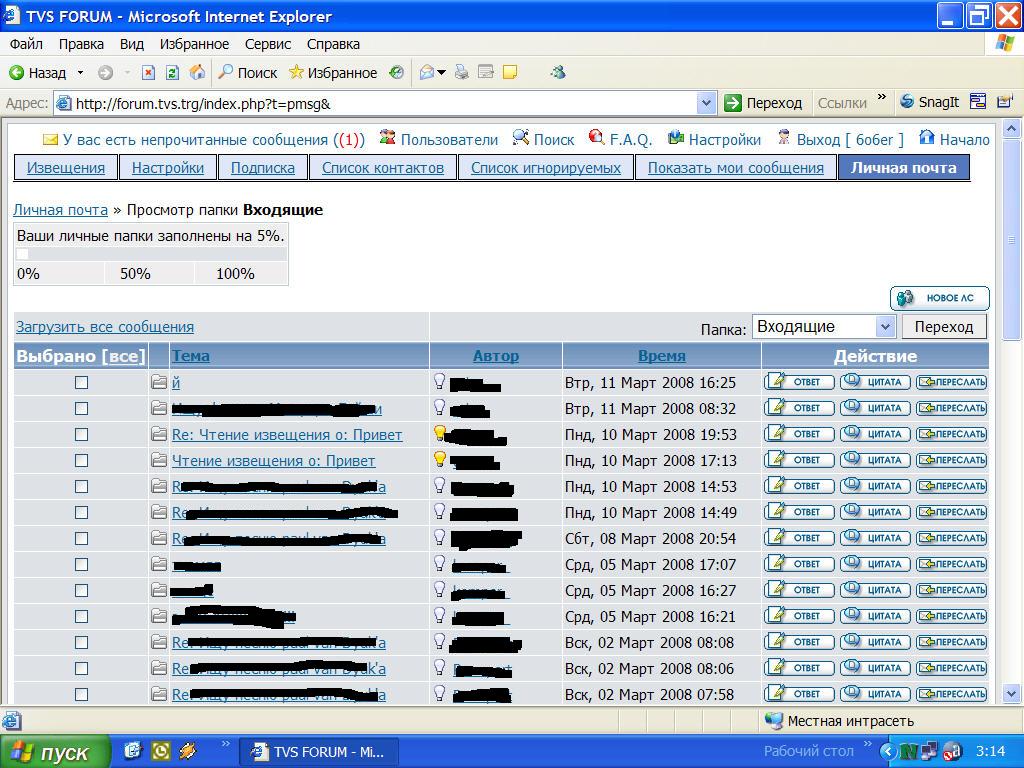Click the Home icon in IE toolbar
Screen dimensions: 1024x768
pyautogui.click(x=197, y=72)
